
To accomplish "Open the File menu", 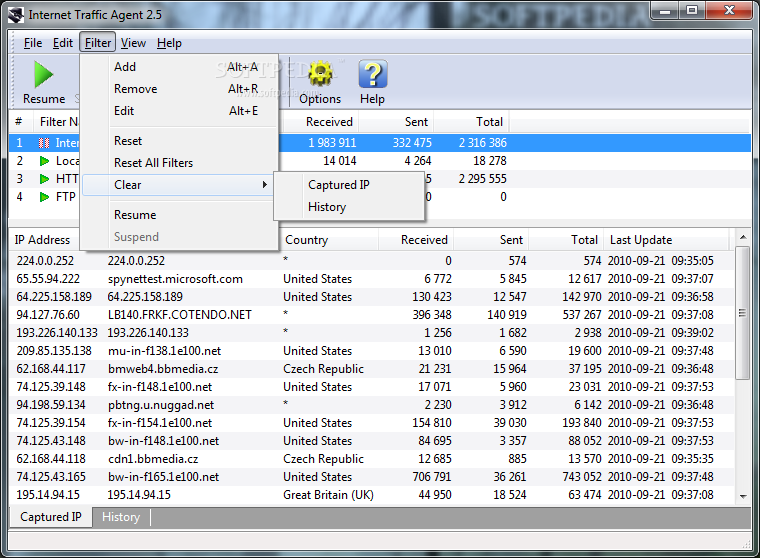I will click(33, 43).
